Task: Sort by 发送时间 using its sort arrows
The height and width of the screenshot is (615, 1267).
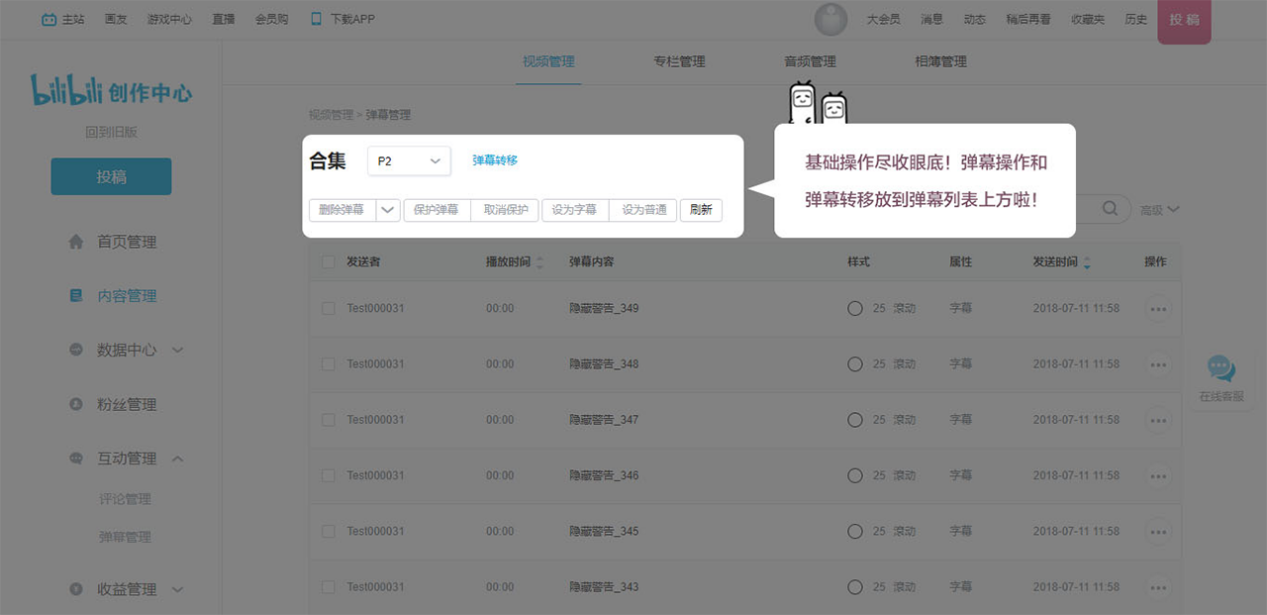Action: coord(1087,262)
